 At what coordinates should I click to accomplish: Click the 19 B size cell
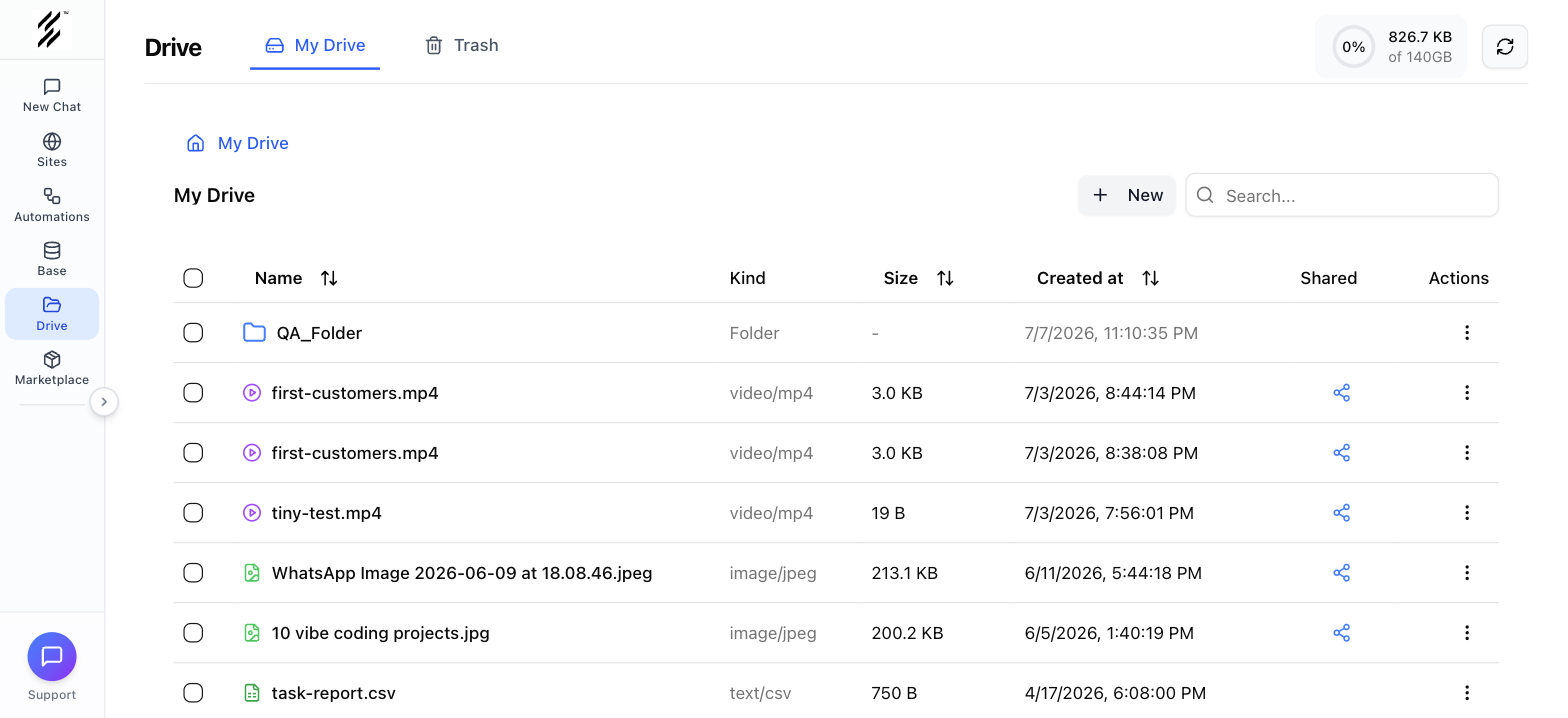coord(889,513)
